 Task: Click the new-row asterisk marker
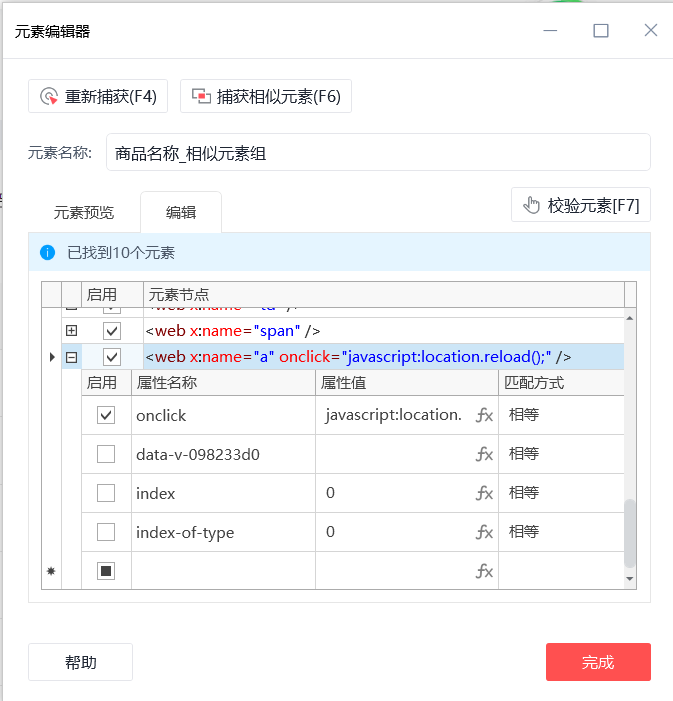point(51,571)
